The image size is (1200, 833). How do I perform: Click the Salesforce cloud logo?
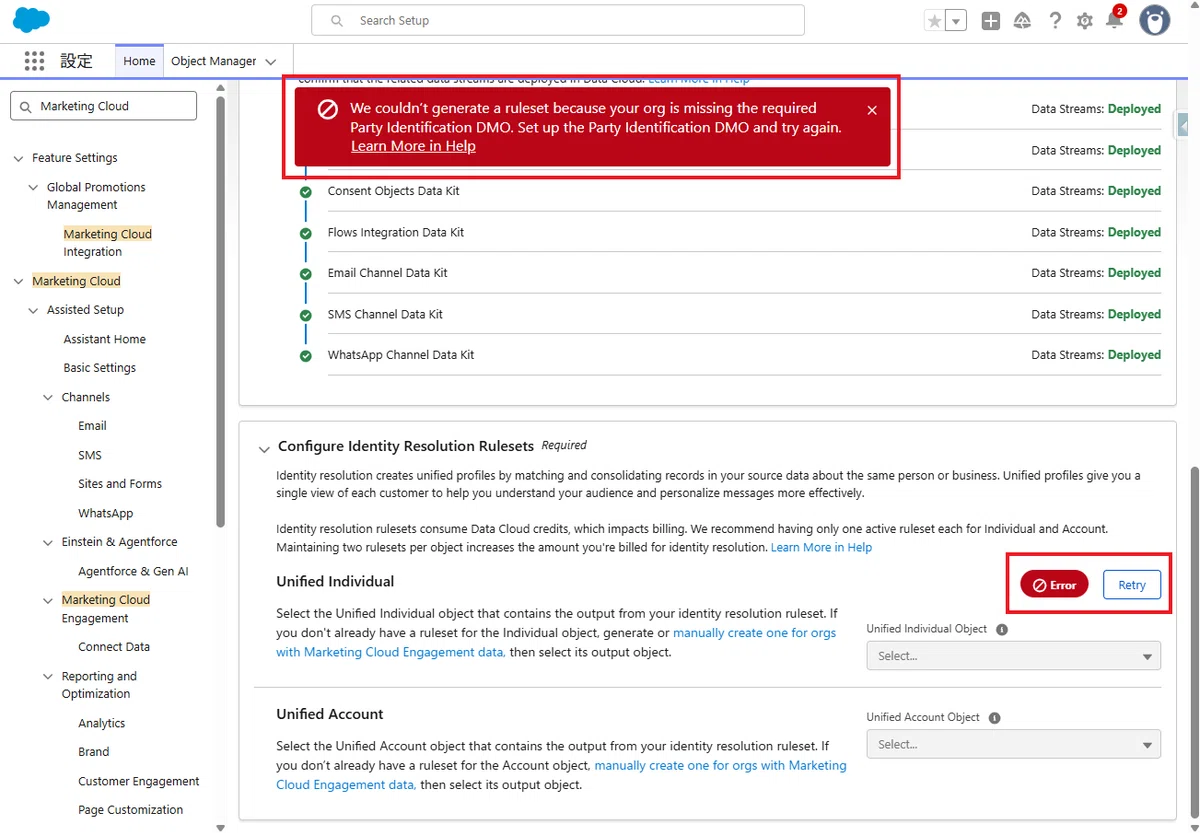pos(32,20)
